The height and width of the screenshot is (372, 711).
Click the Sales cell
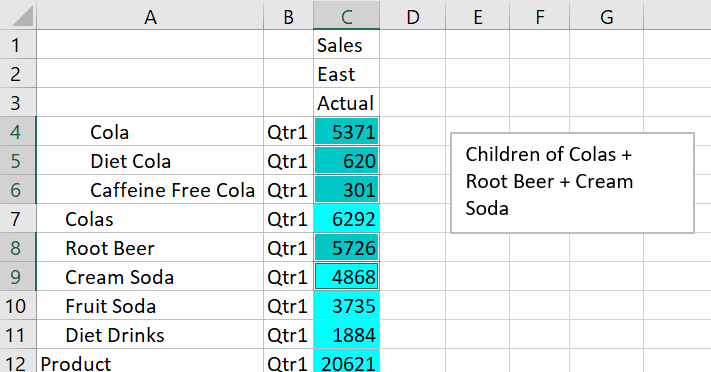pyautogui.click(x=346, y=44)
